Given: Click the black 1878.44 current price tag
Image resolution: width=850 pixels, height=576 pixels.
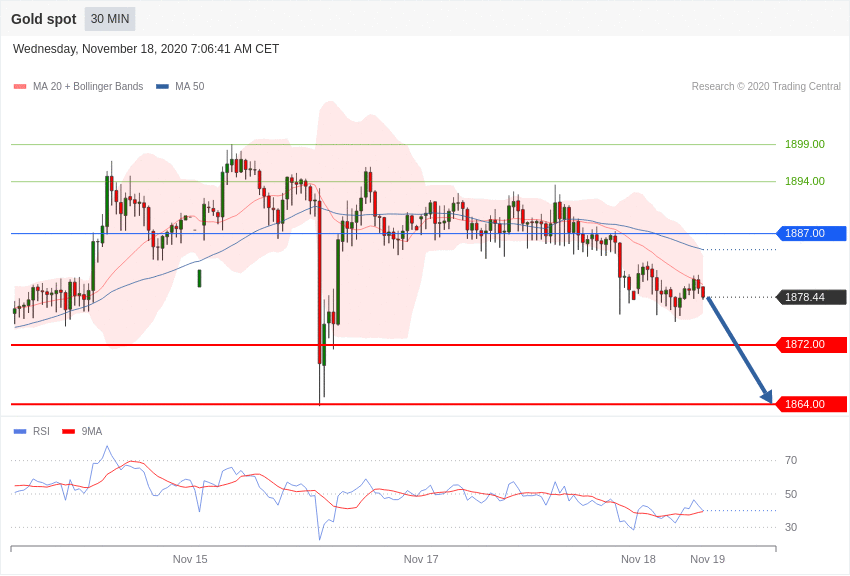Looking at the screenshot, I should 811,297.
